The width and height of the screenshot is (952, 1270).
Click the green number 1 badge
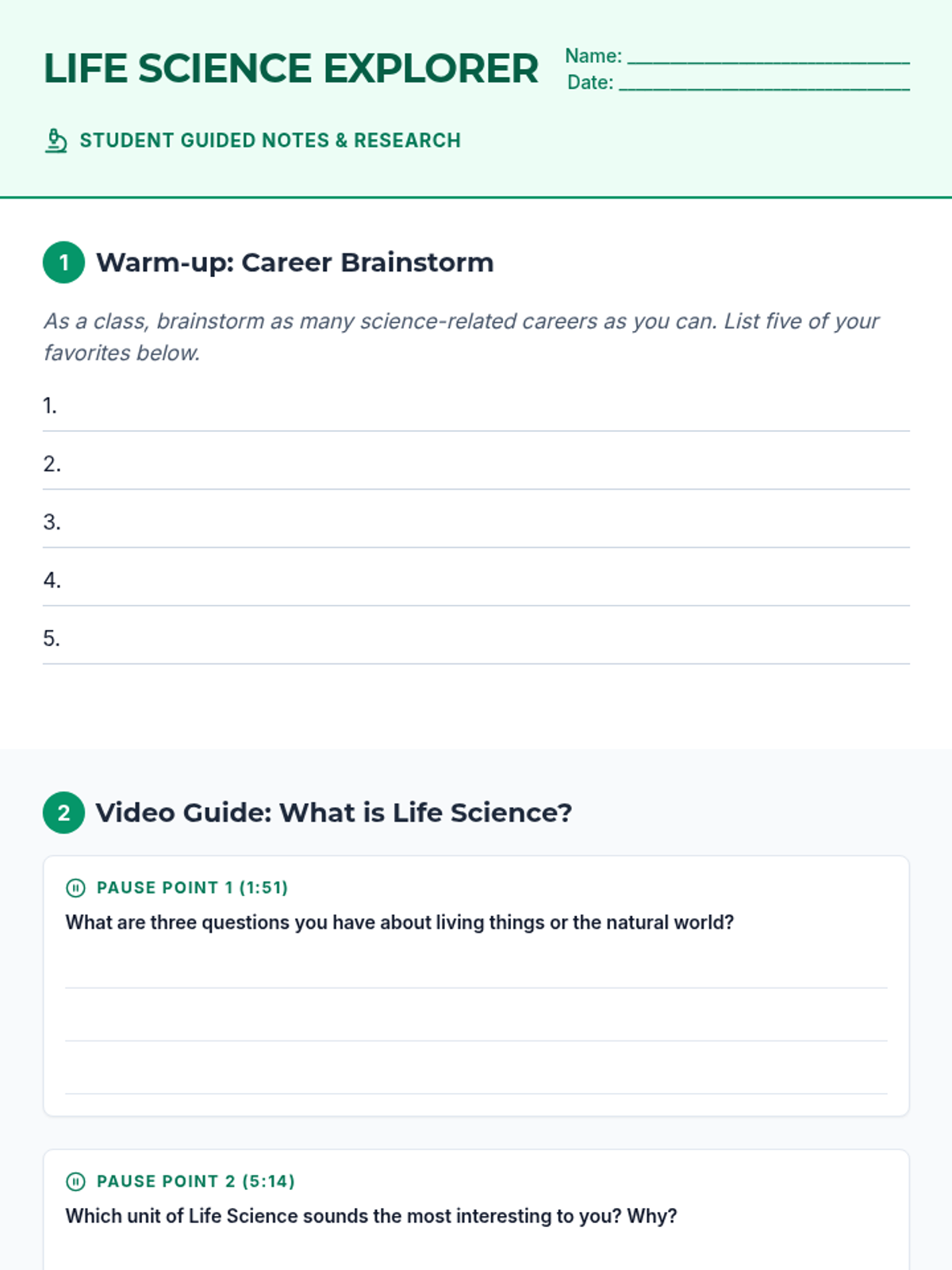[63, 262]
